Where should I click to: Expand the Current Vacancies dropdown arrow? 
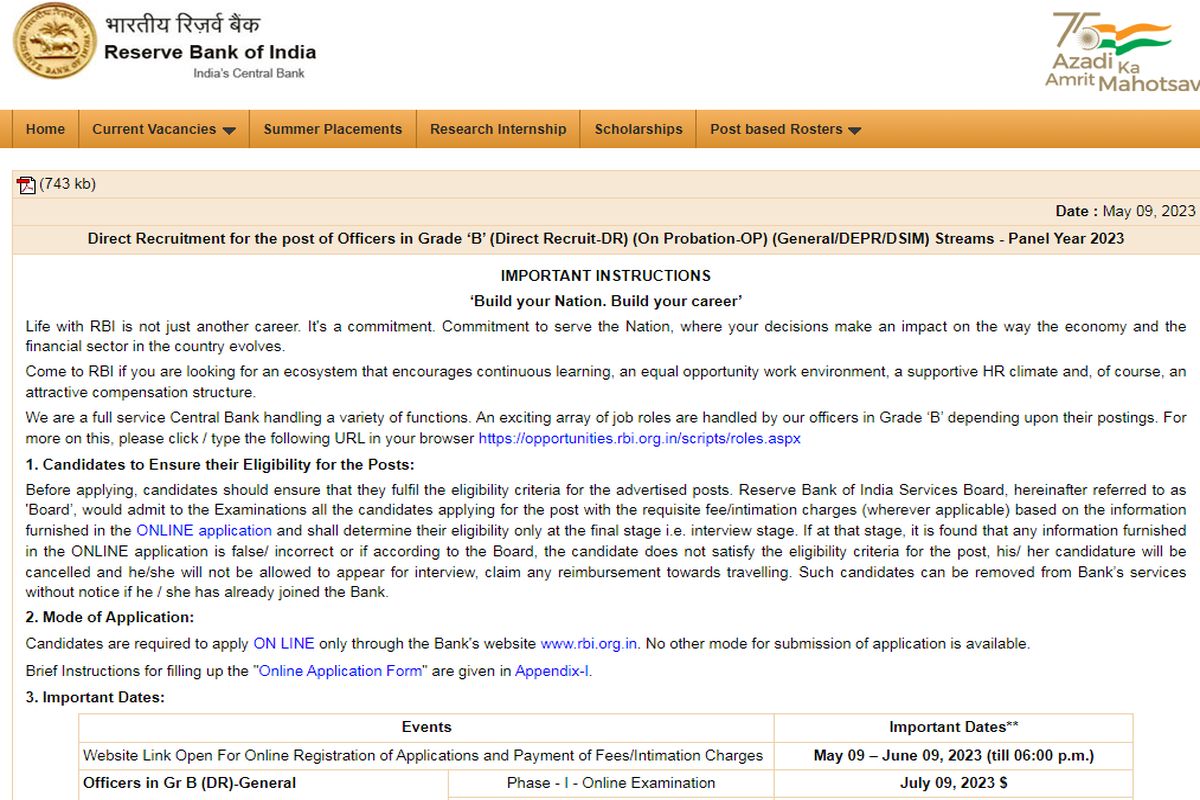[x=229, y=130]
